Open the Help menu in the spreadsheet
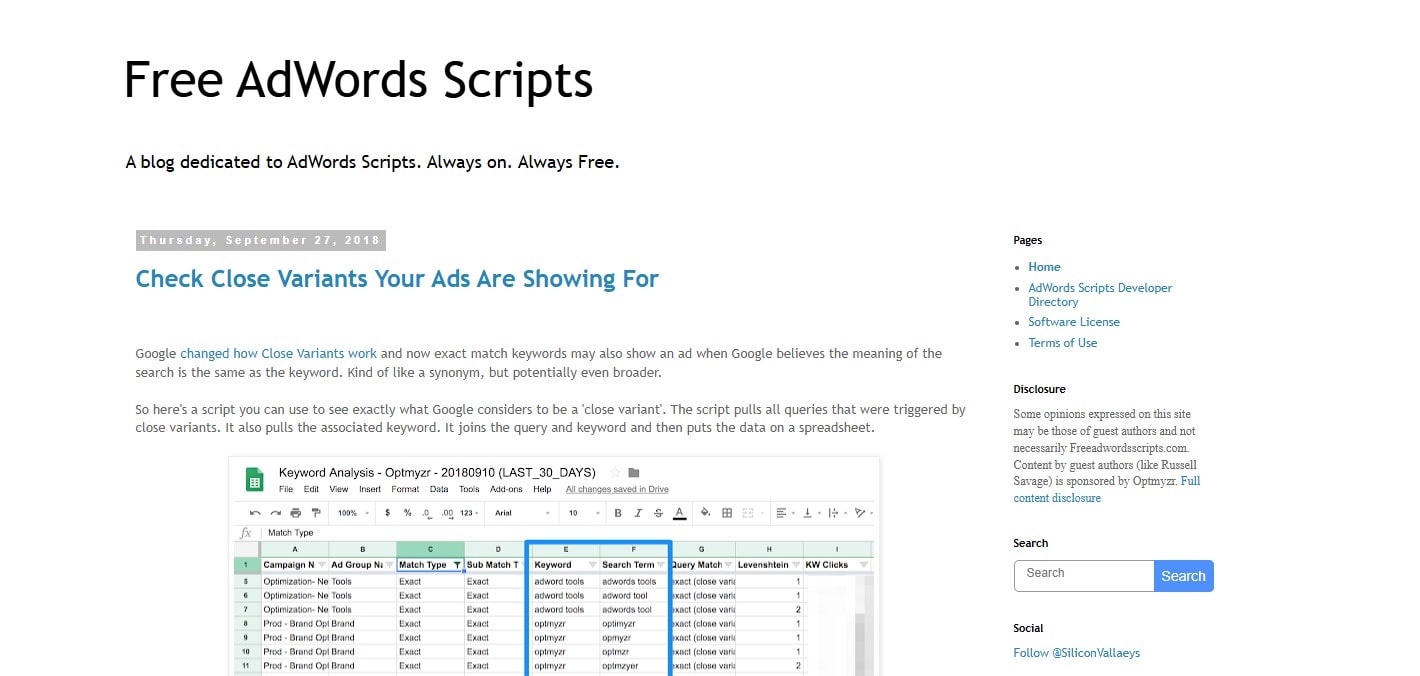 point(542,489)
